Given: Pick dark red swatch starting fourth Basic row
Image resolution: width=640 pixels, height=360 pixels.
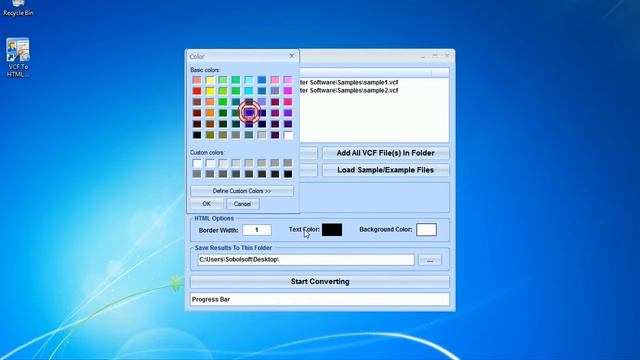Looking at the screenshot, I should [x=197, y=113].
